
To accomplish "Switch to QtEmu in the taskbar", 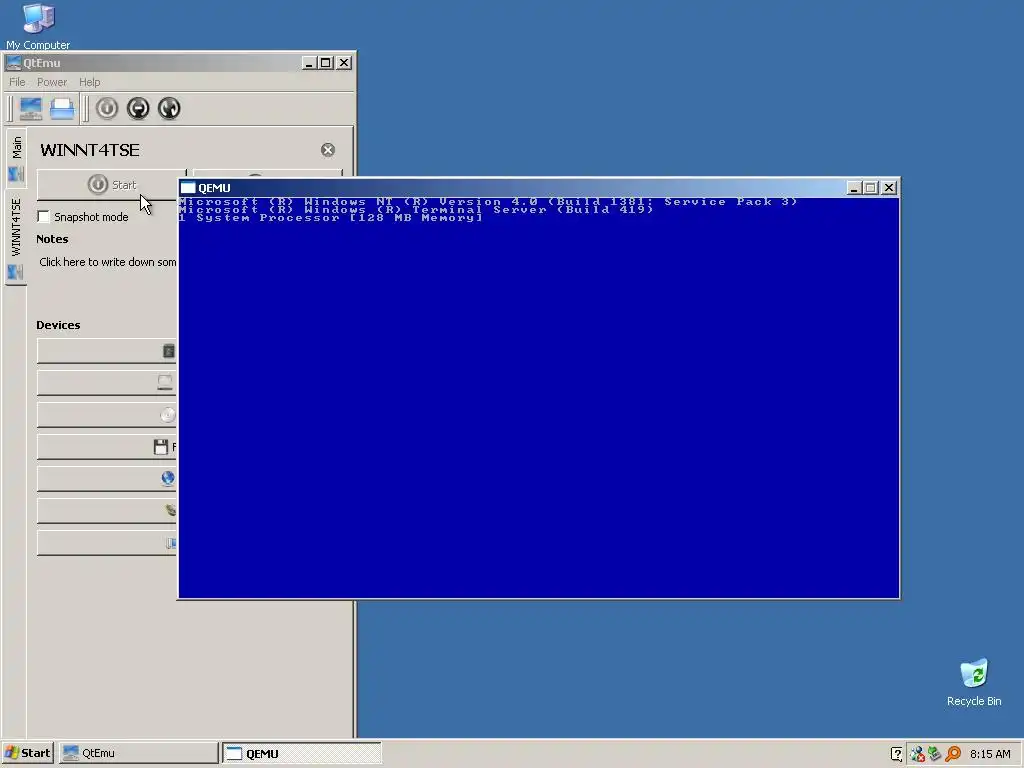I will (x=138, y=754).
